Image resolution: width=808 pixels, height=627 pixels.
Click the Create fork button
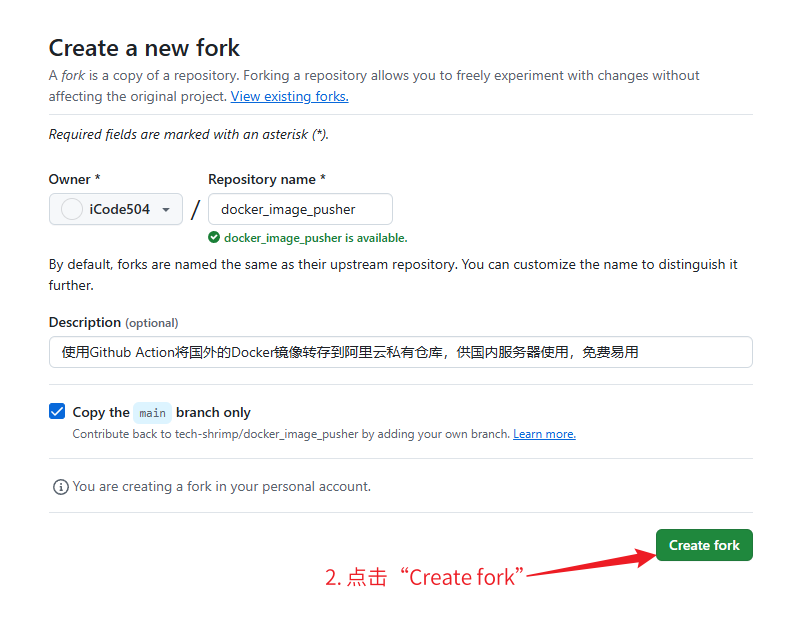coord(704,545)
